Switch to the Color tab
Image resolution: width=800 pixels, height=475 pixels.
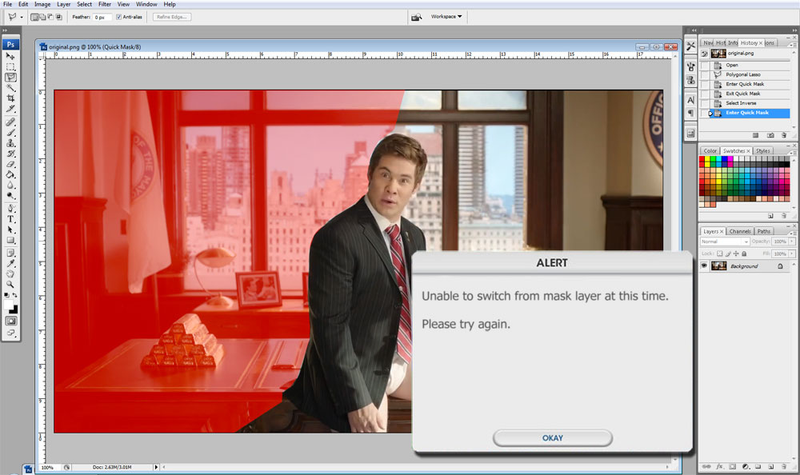point(710,151)
